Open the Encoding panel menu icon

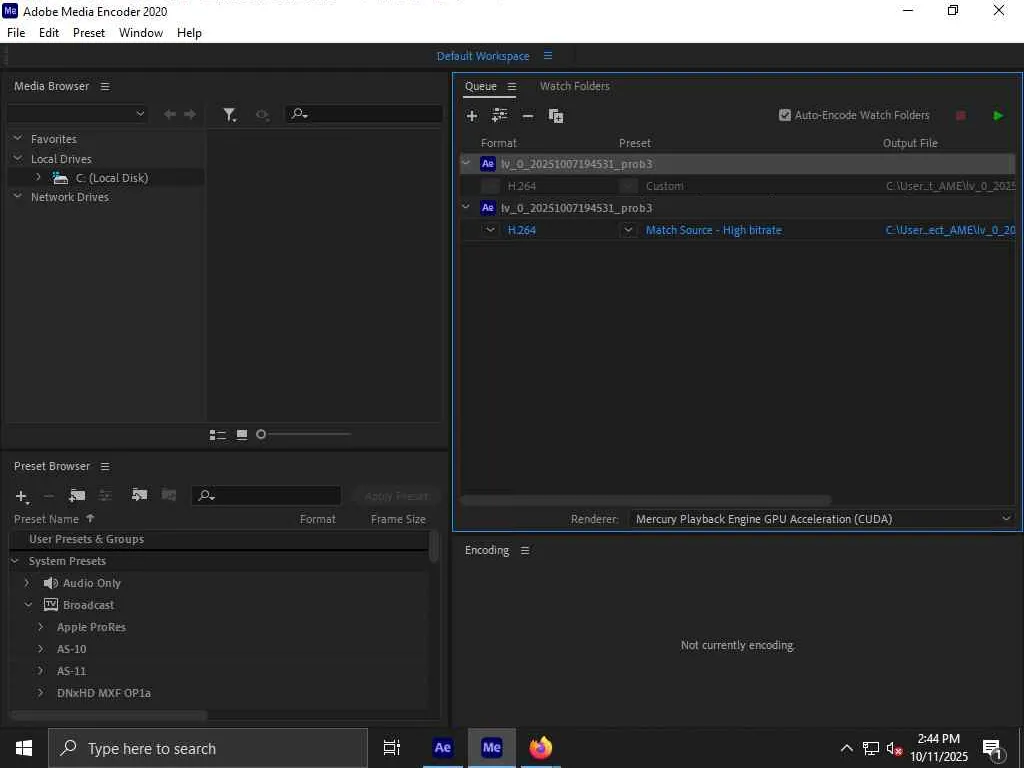click(x=525, y=551)
